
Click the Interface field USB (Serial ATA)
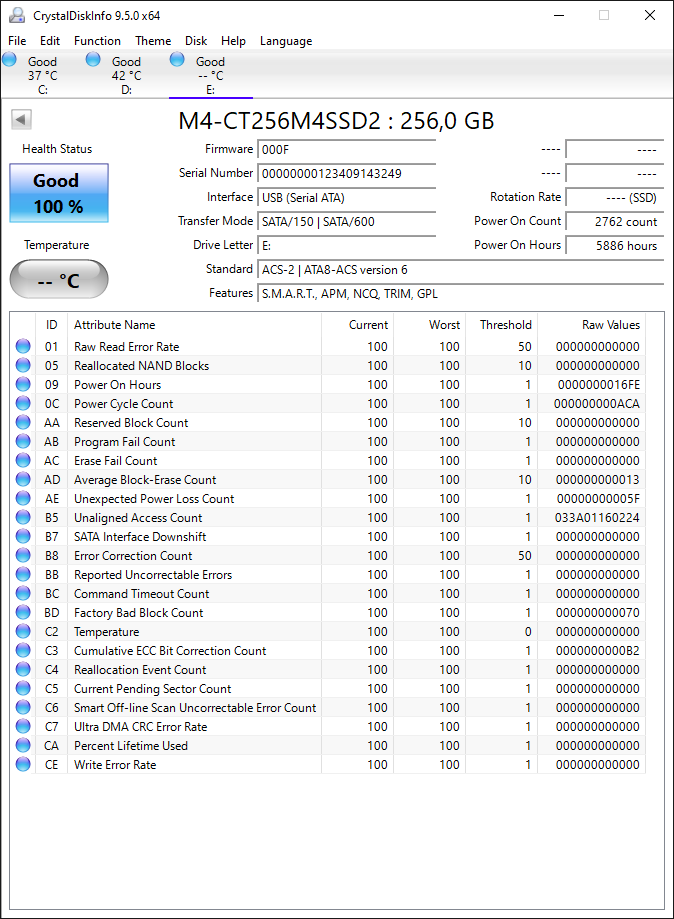(346, 198)
